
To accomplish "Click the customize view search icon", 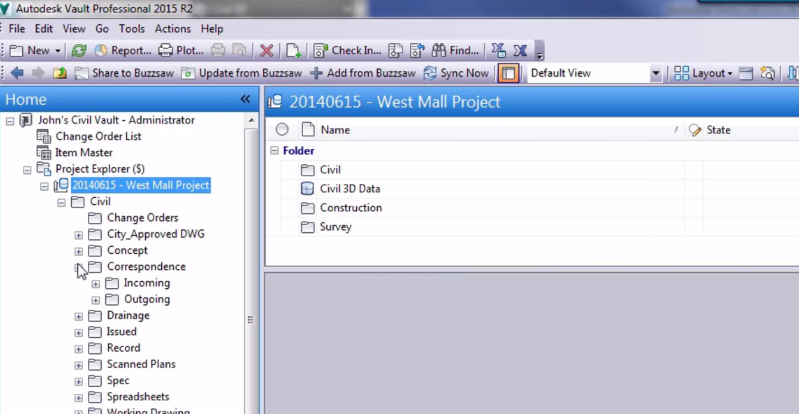I will [767, 73].
